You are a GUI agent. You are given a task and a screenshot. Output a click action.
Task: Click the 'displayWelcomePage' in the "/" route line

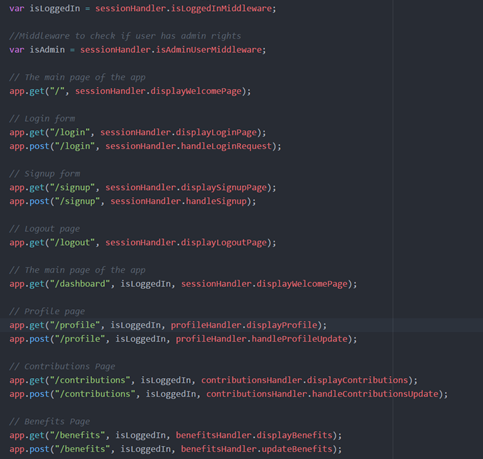196,91
